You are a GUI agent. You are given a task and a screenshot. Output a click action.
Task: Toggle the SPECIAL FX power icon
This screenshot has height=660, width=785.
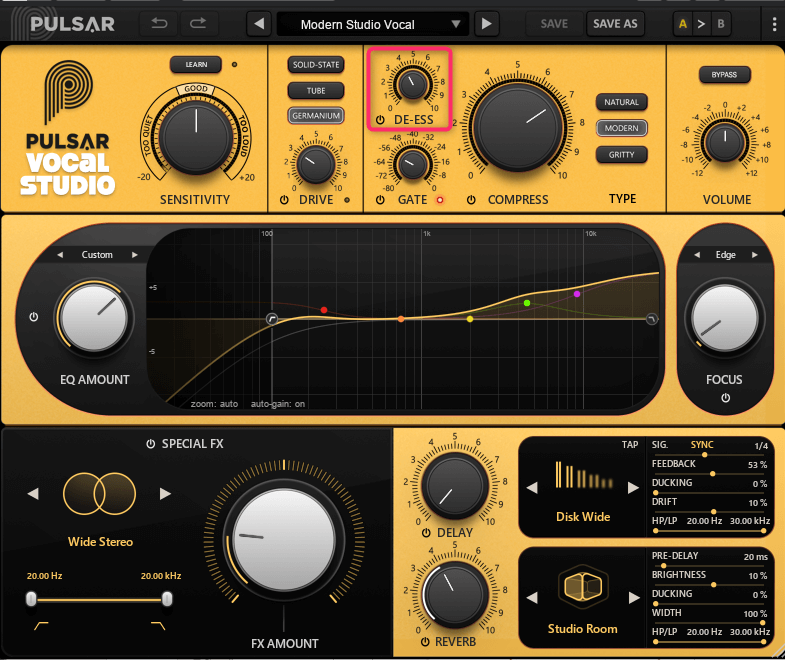coord(150,444)
